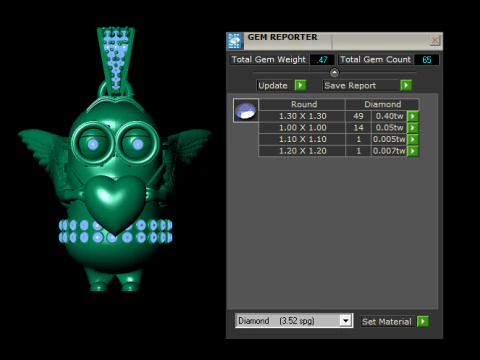480x360 pixels.
Task: Click the green arrow next to Save Report
Action: (406, 85)
